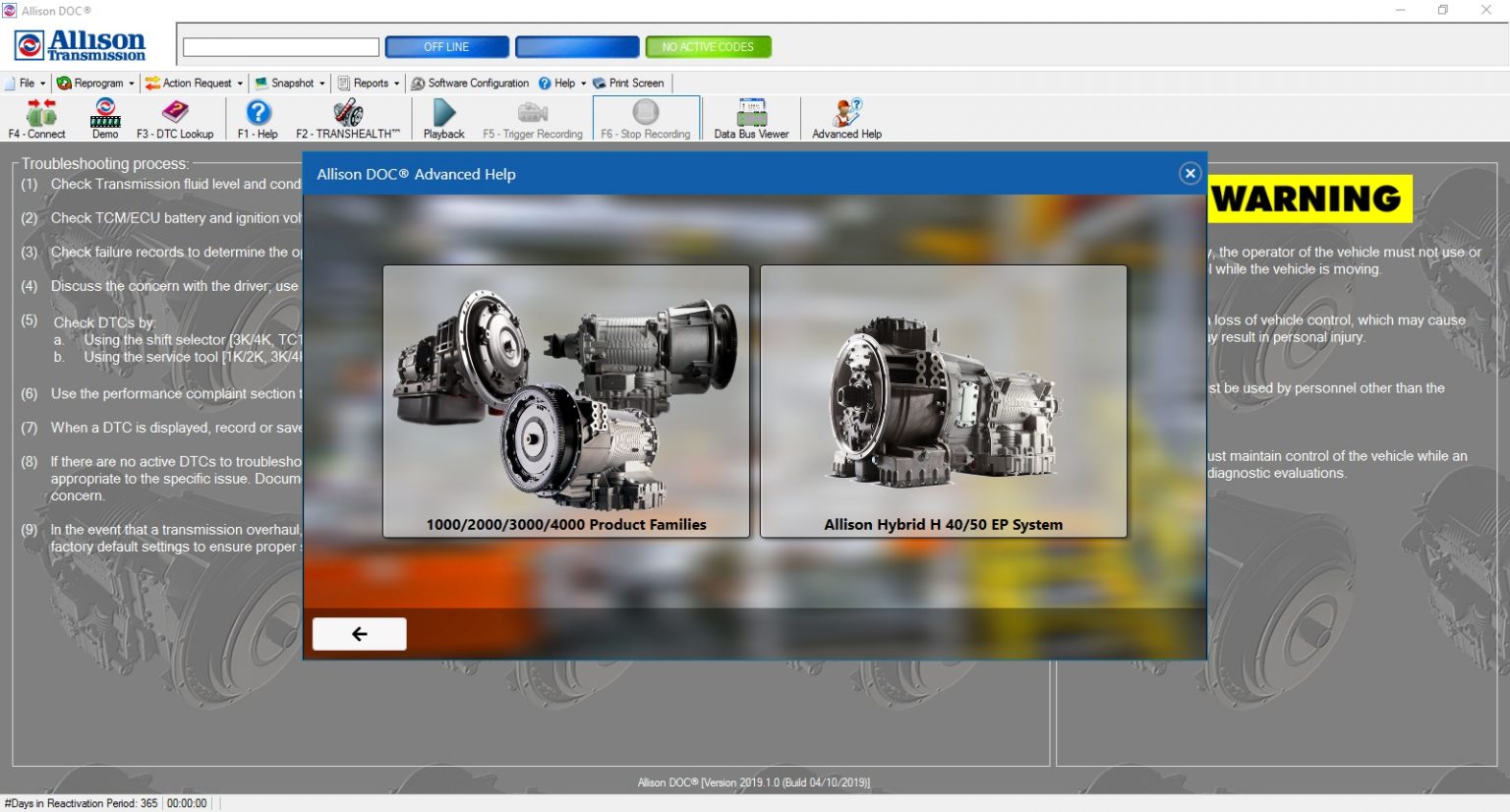
Task: Start the Playback feature
Action: click(x=443, y=118)
